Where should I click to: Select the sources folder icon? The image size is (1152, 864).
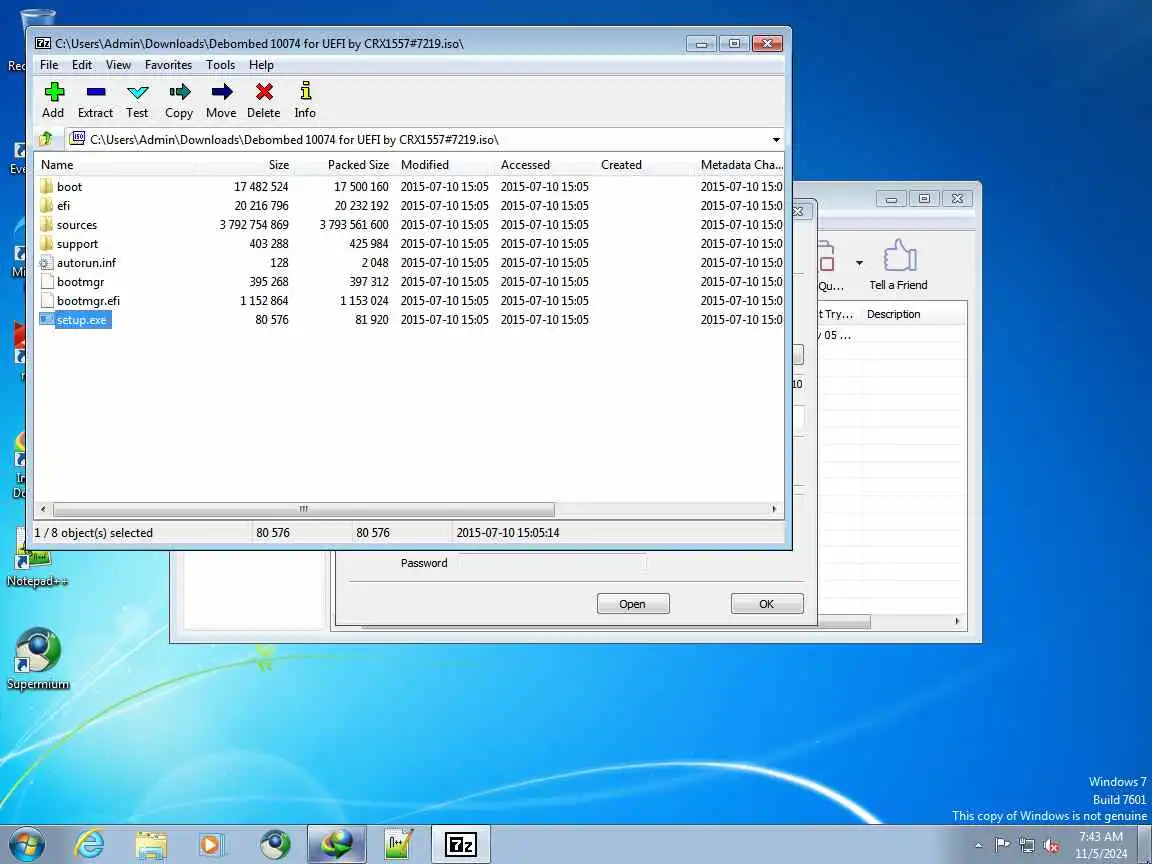coord(46,225)
